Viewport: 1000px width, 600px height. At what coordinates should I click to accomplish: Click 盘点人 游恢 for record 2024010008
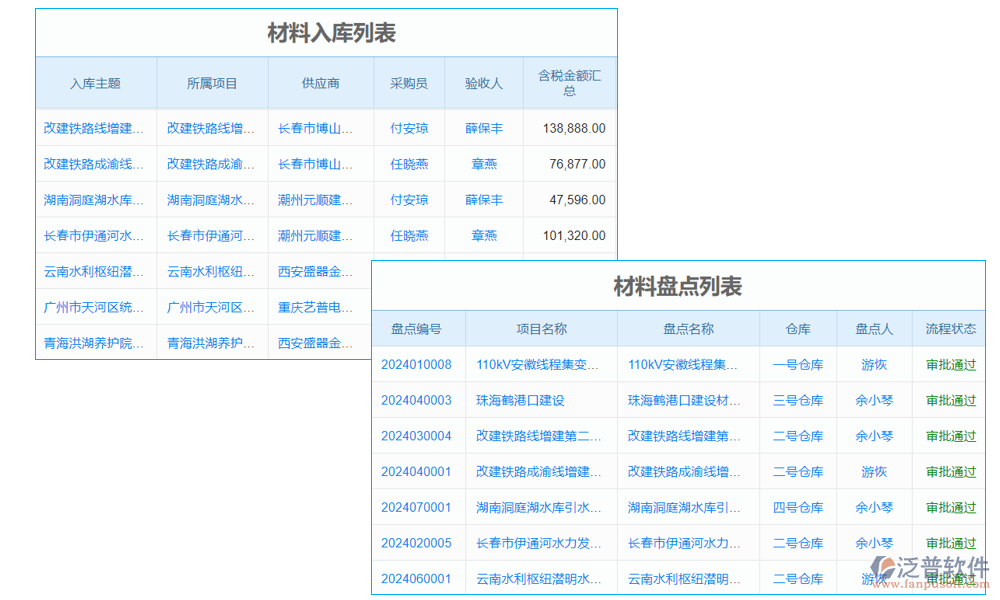click(873, 364)
